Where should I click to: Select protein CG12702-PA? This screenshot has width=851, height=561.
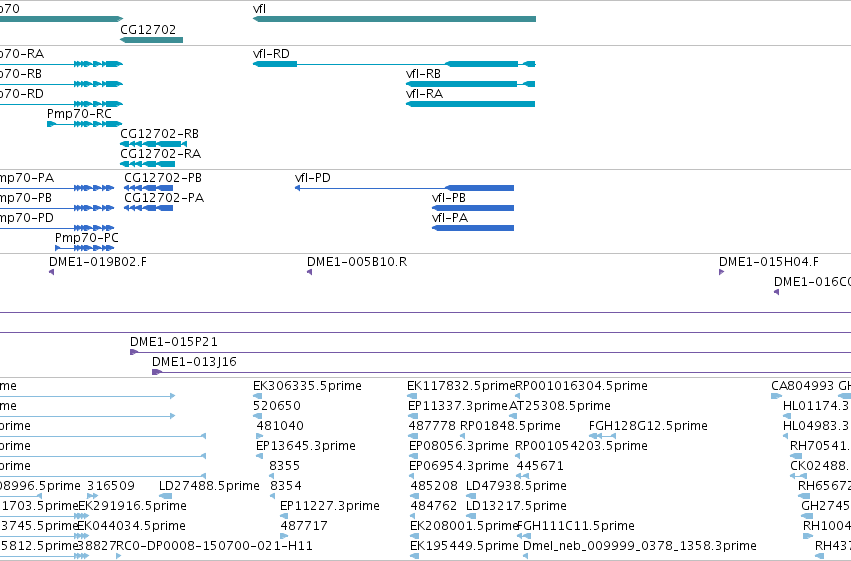[x=164, y=198]
